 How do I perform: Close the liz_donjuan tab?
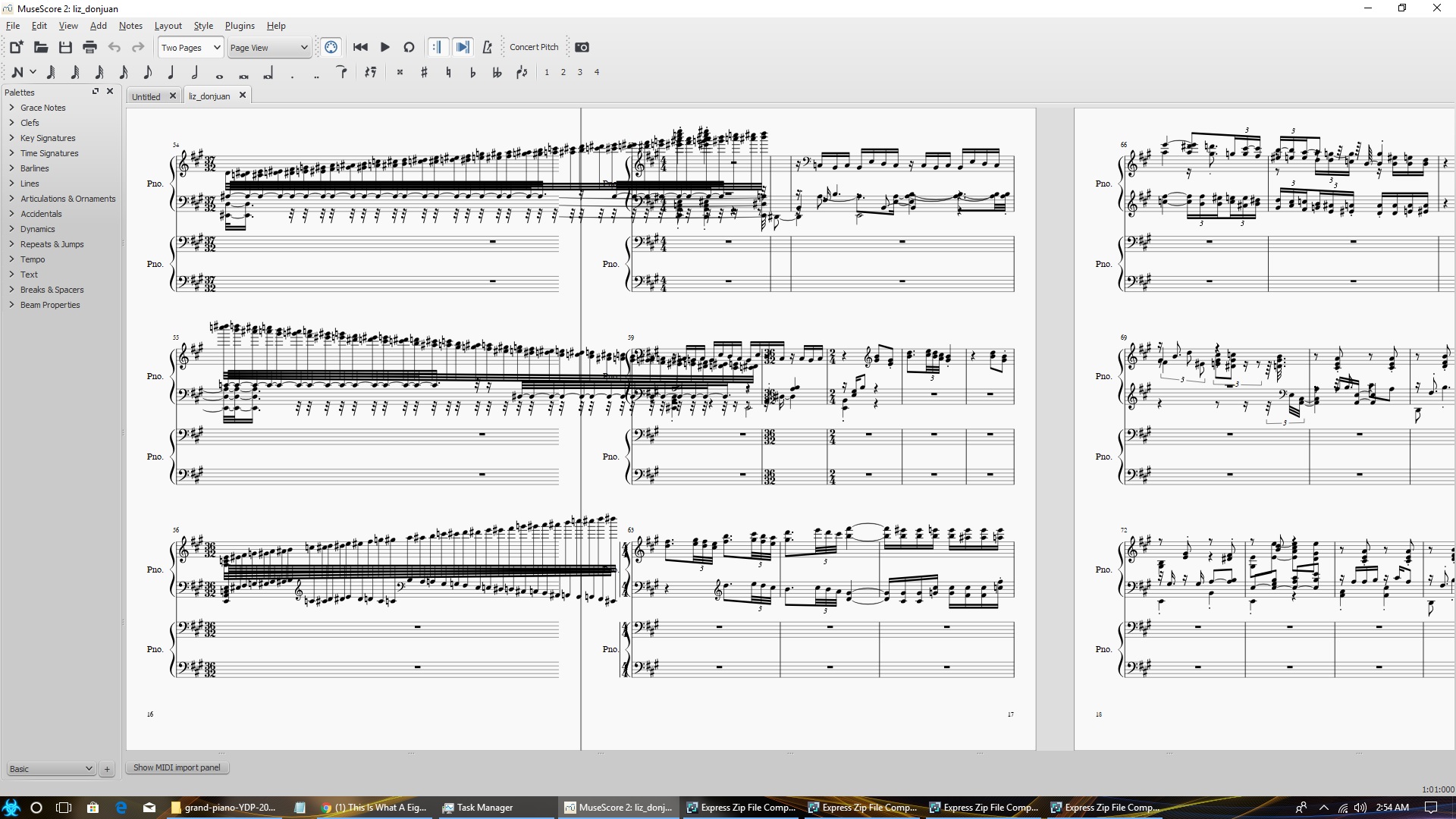click(243, 95)
